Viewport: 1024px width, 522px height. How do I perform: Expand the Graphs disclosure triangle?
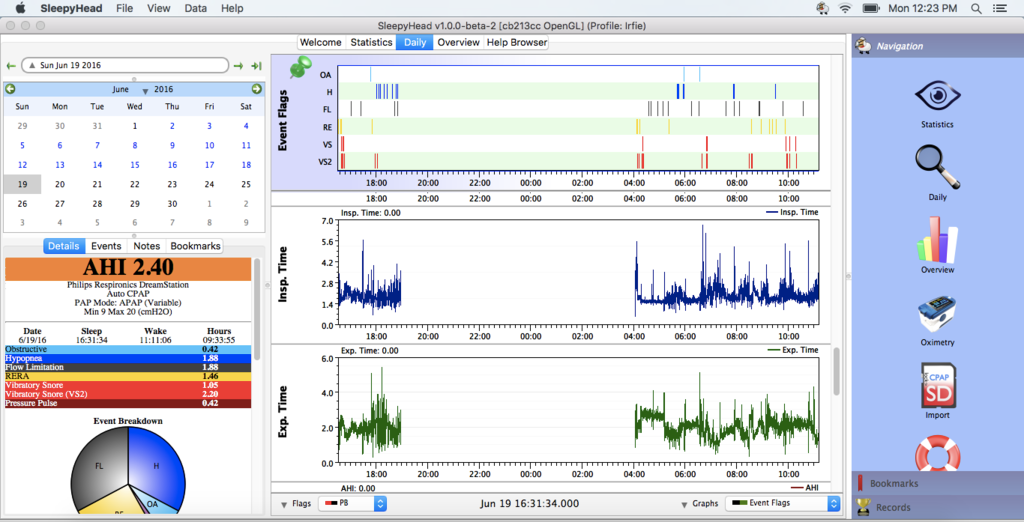(x=684, y=505)
